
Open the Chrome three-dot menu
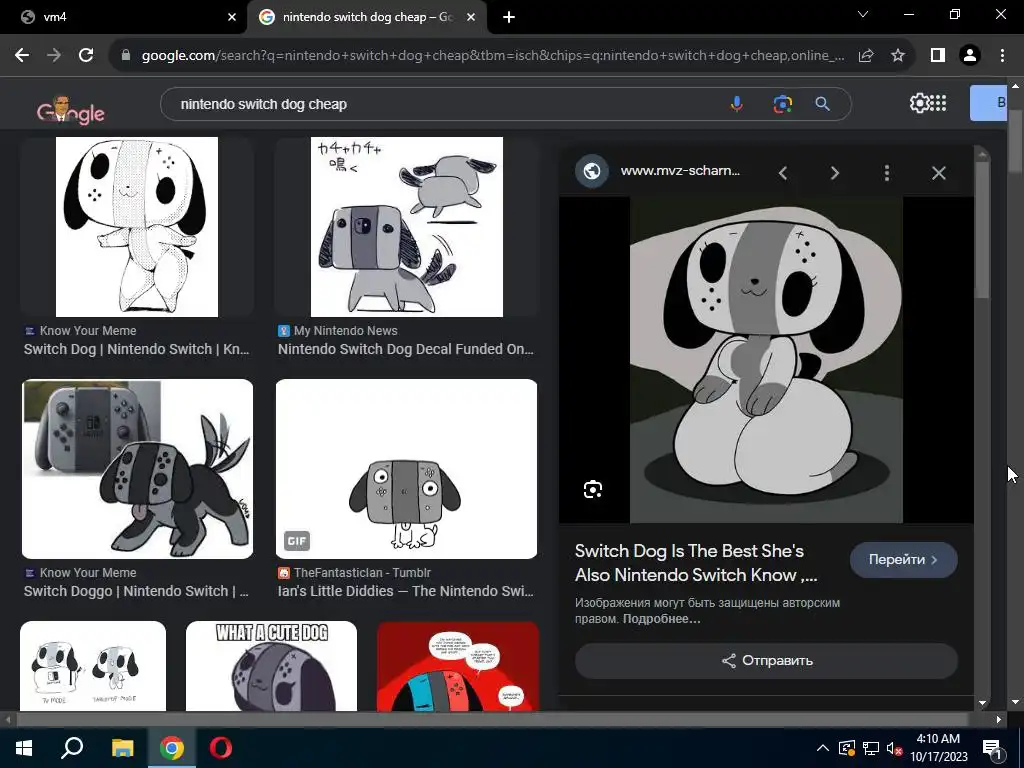[x=1002, y=56]
